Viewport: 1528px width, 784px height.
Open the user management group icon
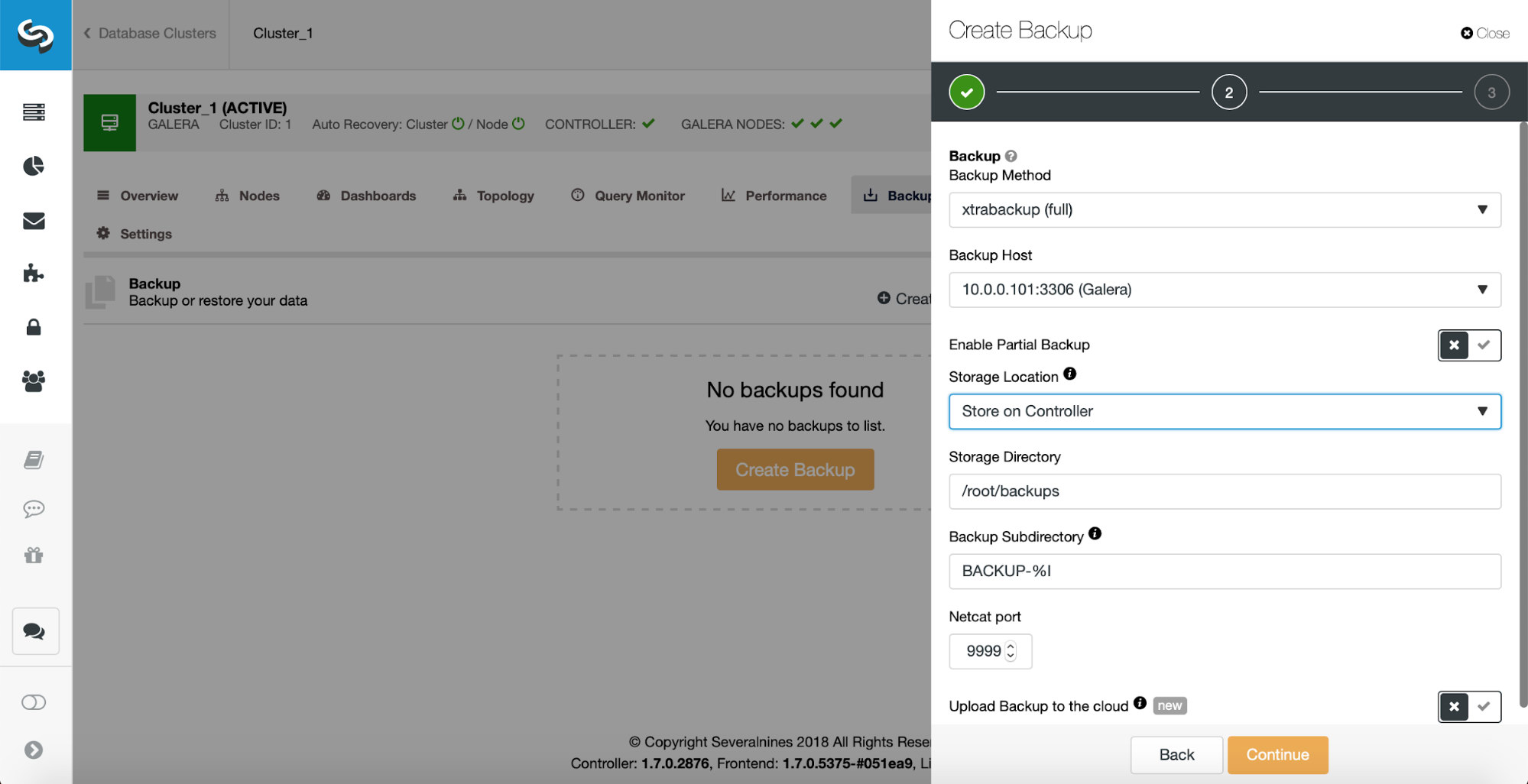[34, 381]
